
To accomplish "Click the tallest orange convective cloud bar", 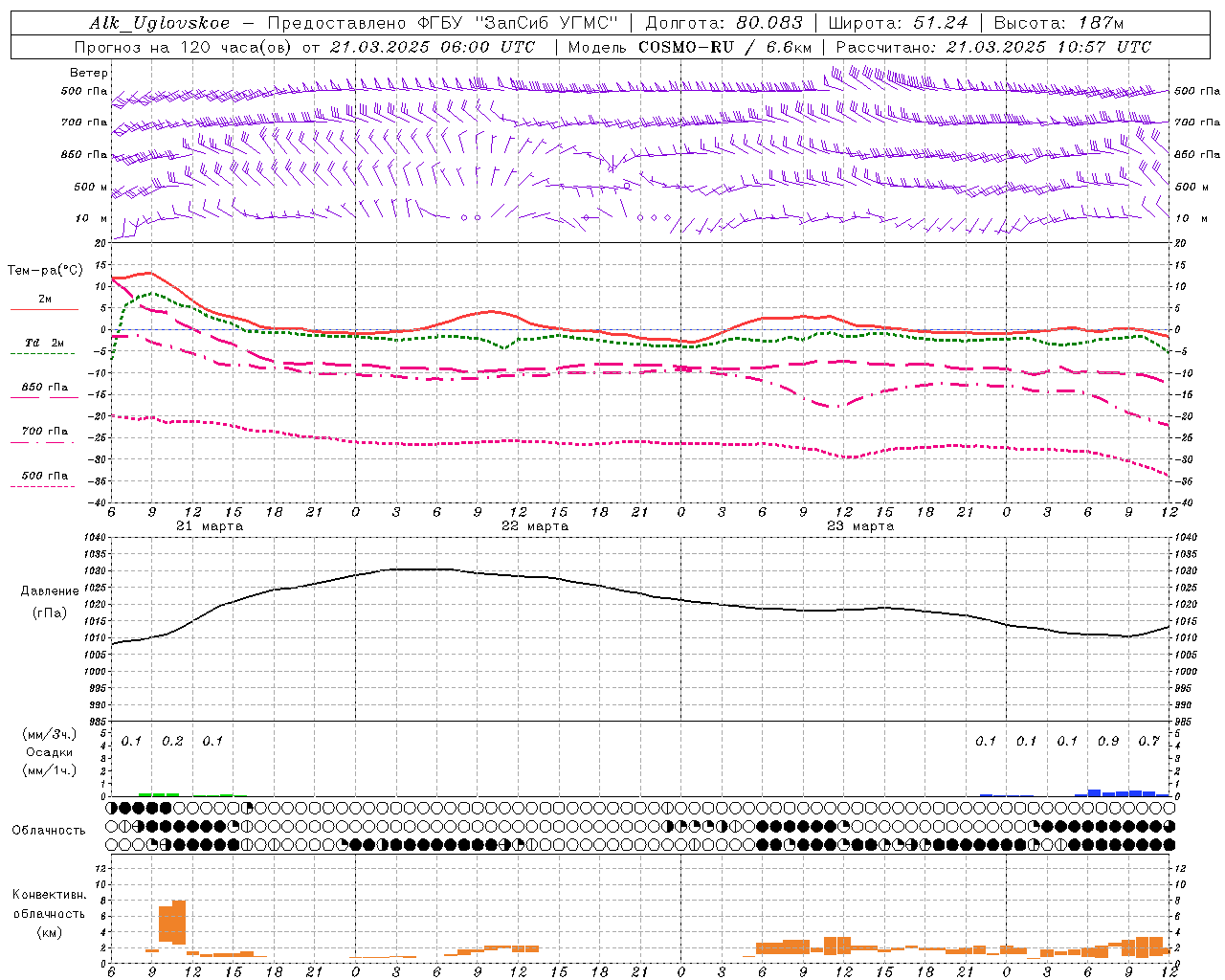I will coord(179,922).
